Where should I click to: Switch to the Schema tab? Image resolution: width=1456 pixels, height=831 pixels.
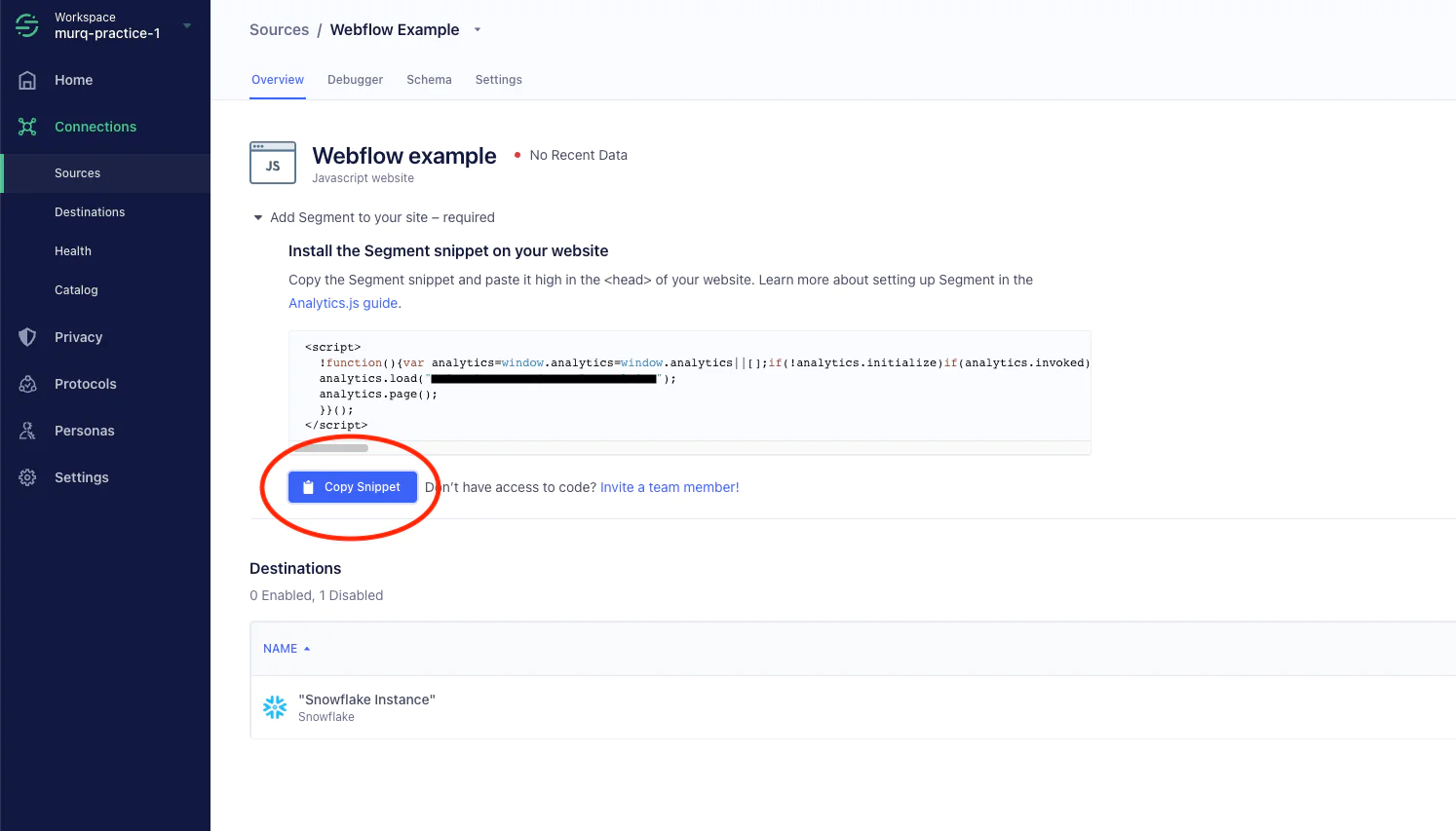429,80
